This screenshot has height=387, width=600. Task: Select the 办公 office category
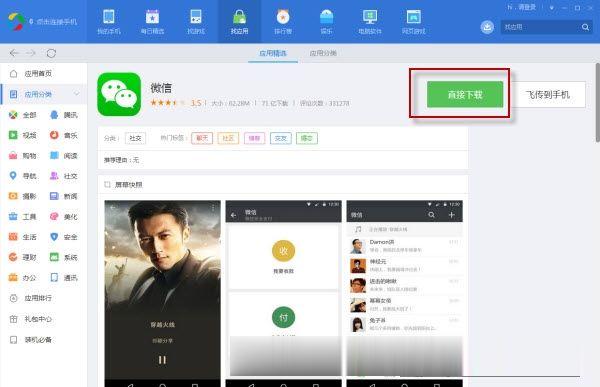pyautogui.click(x=23, y=278)
